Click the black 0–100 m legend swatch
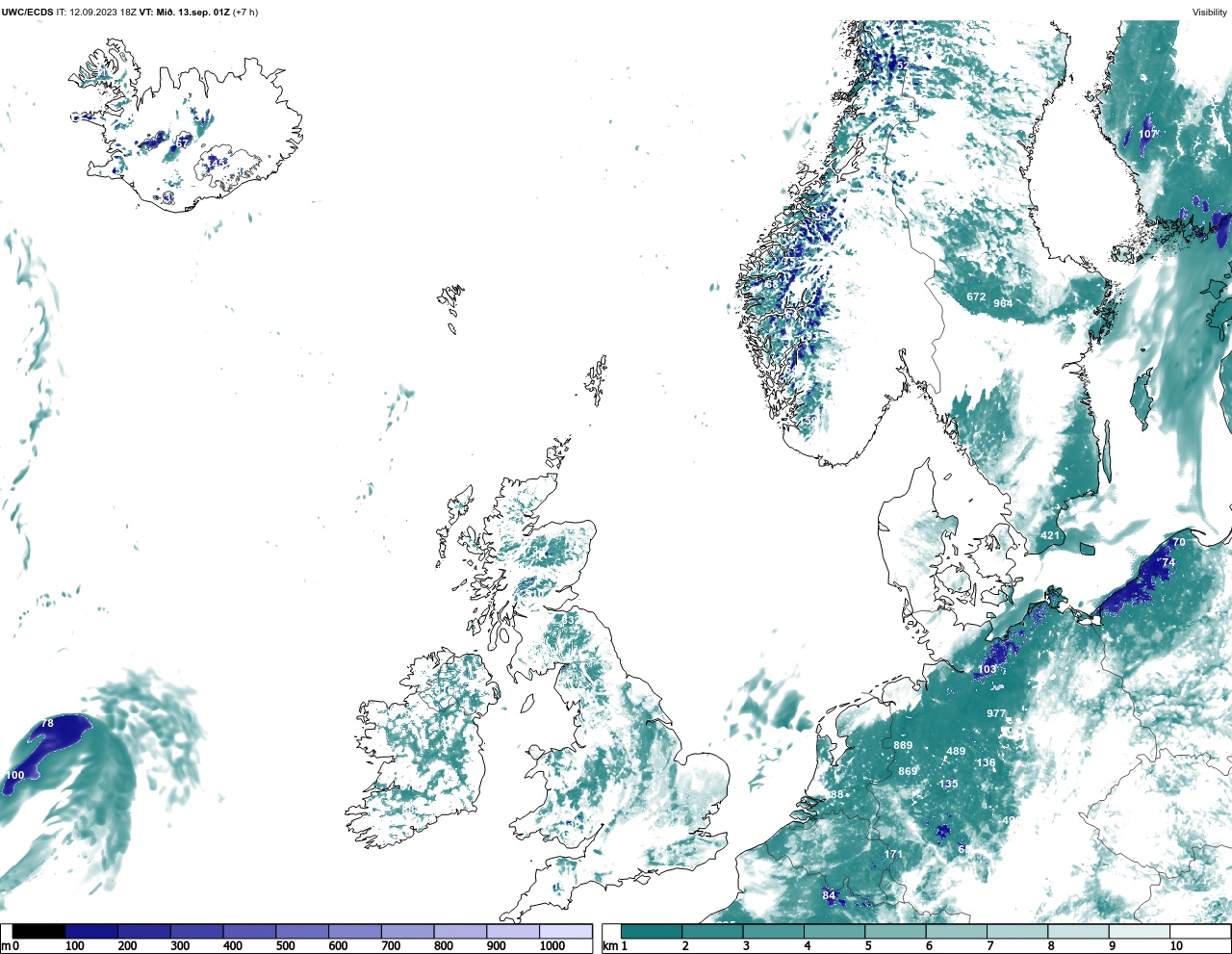Viewport: 1232px width, 954px height. (38, 931)
